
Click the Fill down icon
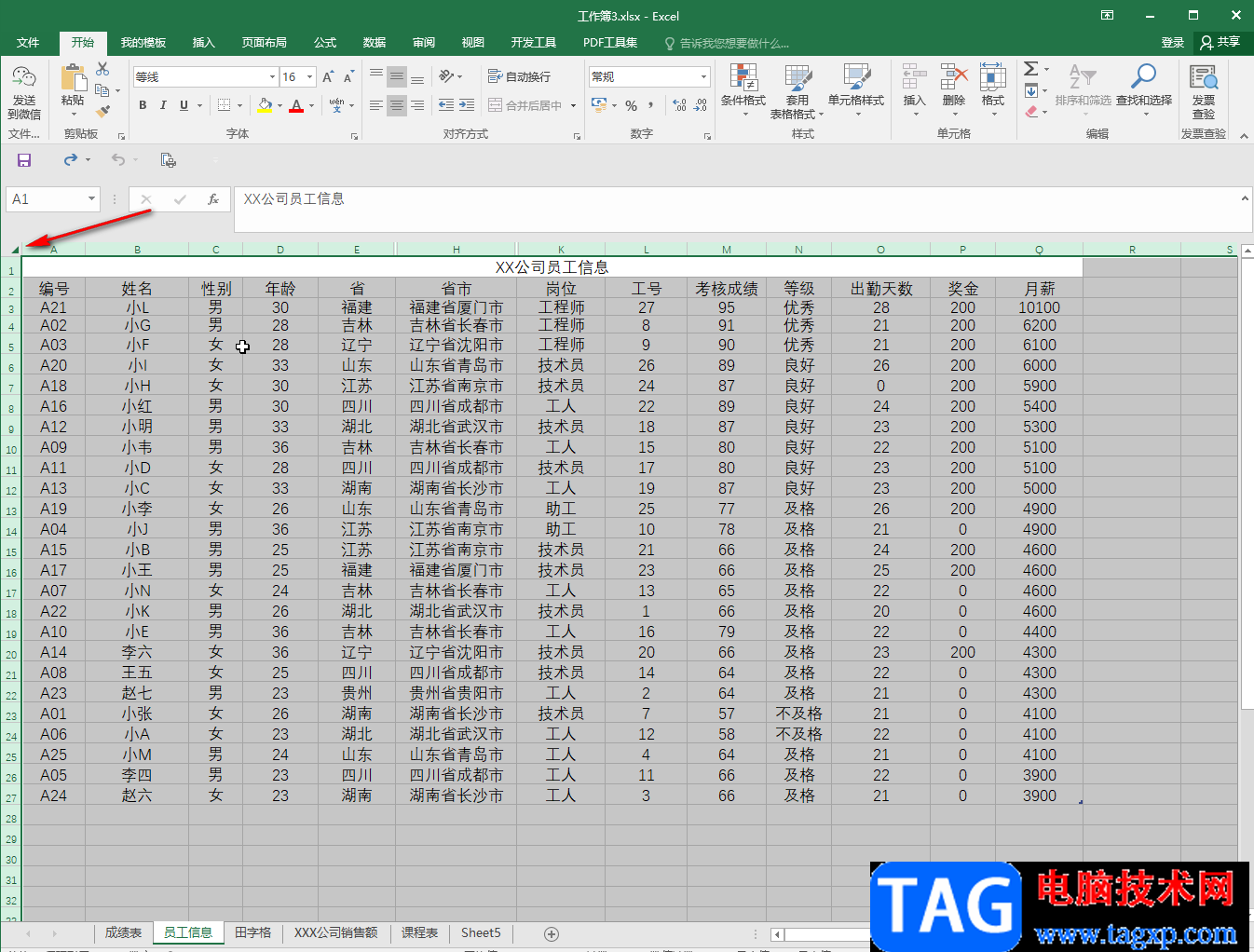[x=1031, y=90]
